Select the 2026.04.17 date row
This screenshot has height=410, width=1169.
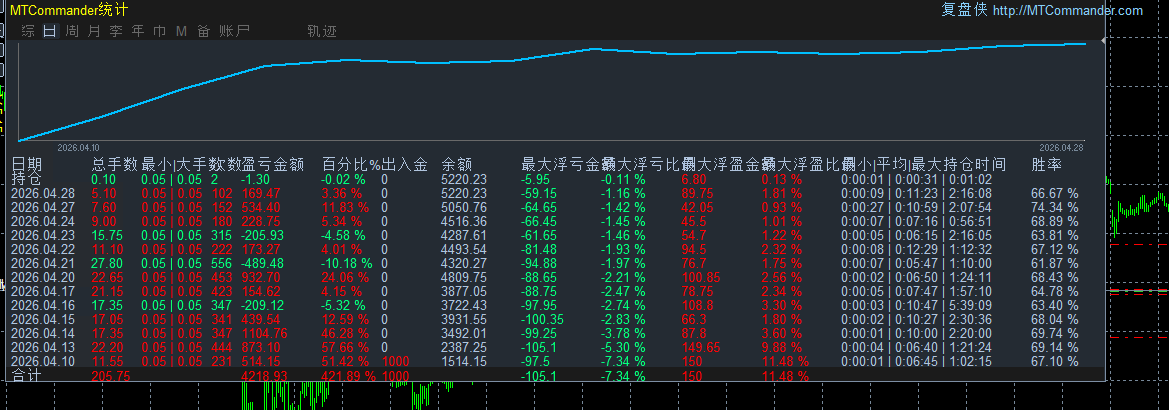[x=44, y=291]
